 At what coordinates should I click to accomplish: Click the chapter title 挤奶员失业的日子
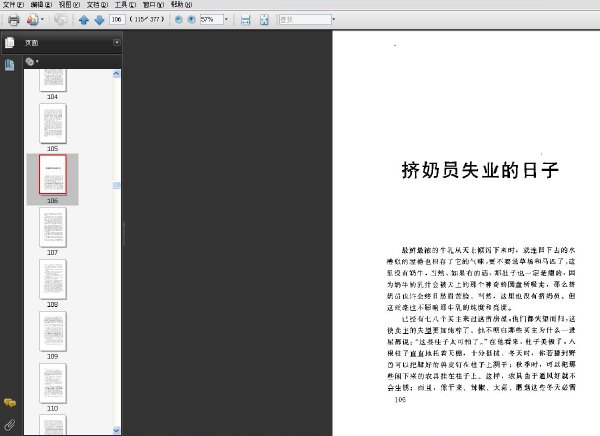(480, 170)
